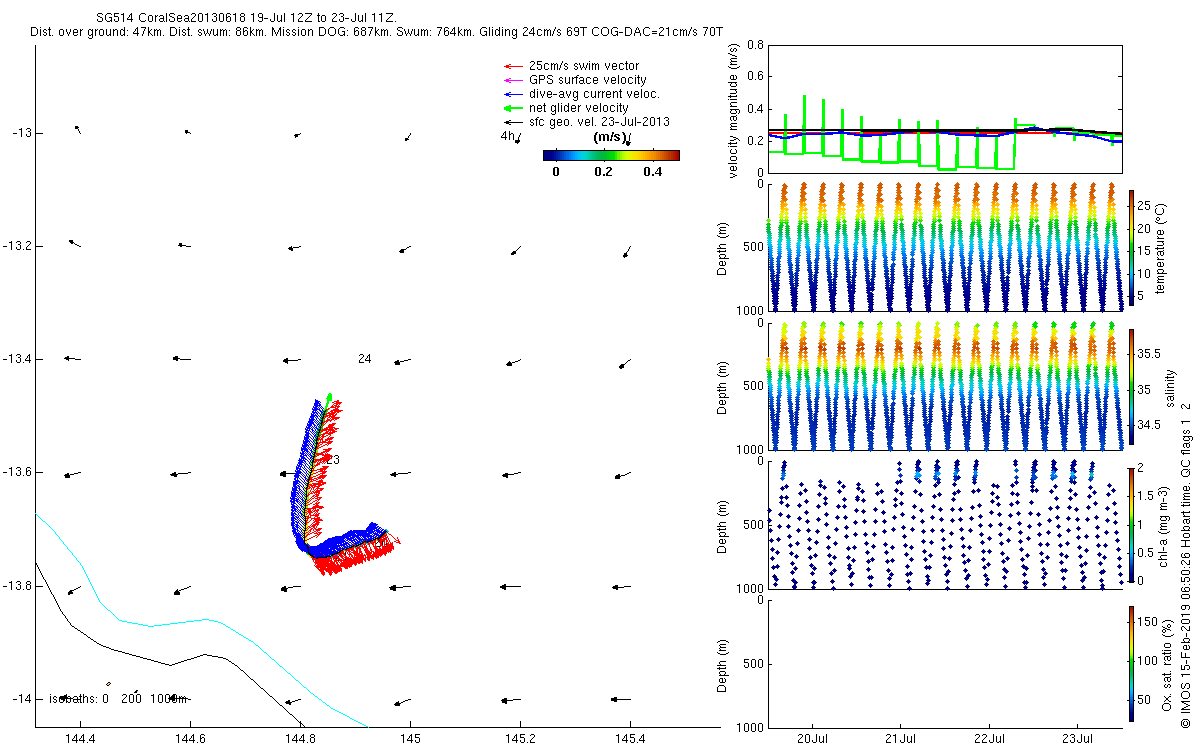Click the green arrowhead atop the glider track
This screenshot has height=750, width=1200.
[x=329, y=397]
